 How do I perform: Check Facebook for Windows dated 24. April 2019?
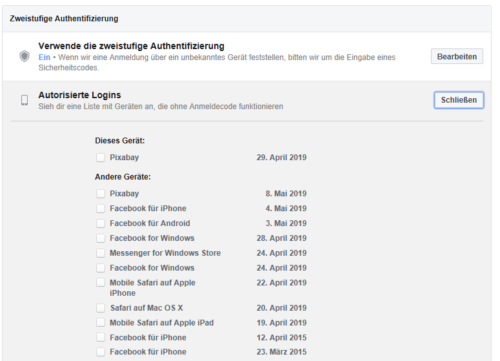[x=100, y=268]
